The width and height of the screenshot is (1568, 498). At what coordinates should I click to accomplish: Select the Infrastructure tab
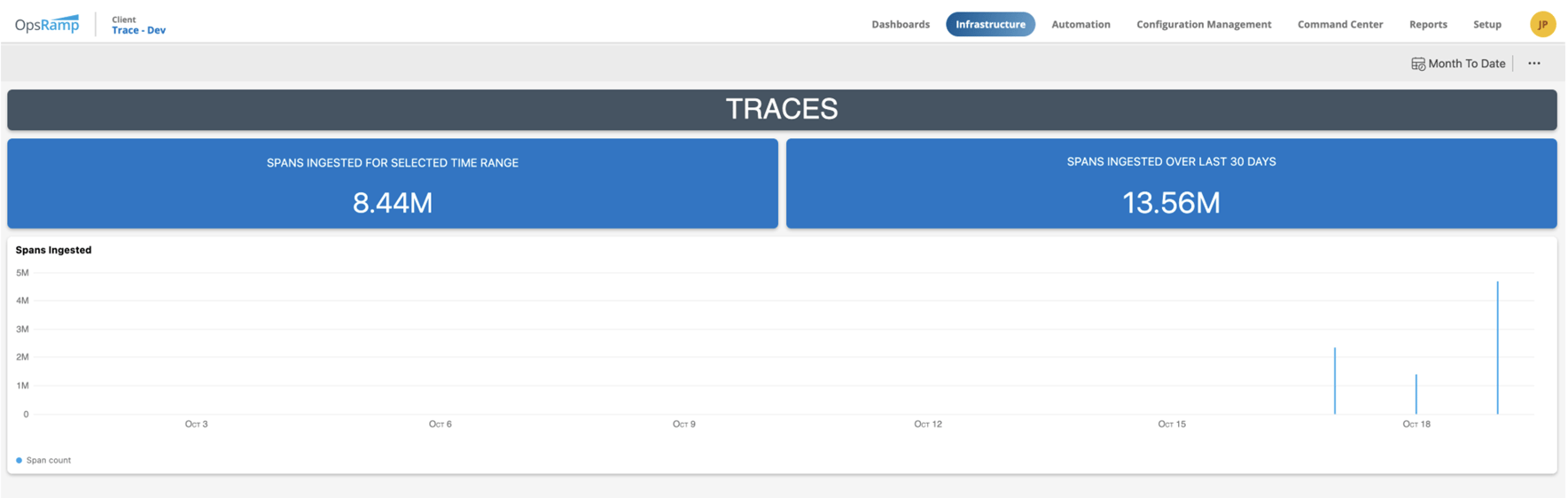pos(989,24)
